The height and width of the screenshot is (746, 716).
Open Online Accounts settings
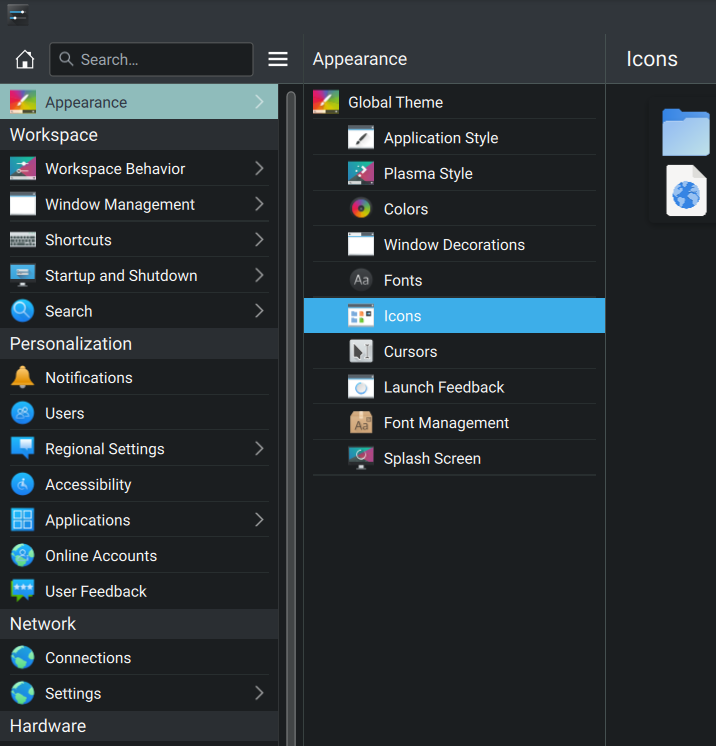[x=139, y=555]
